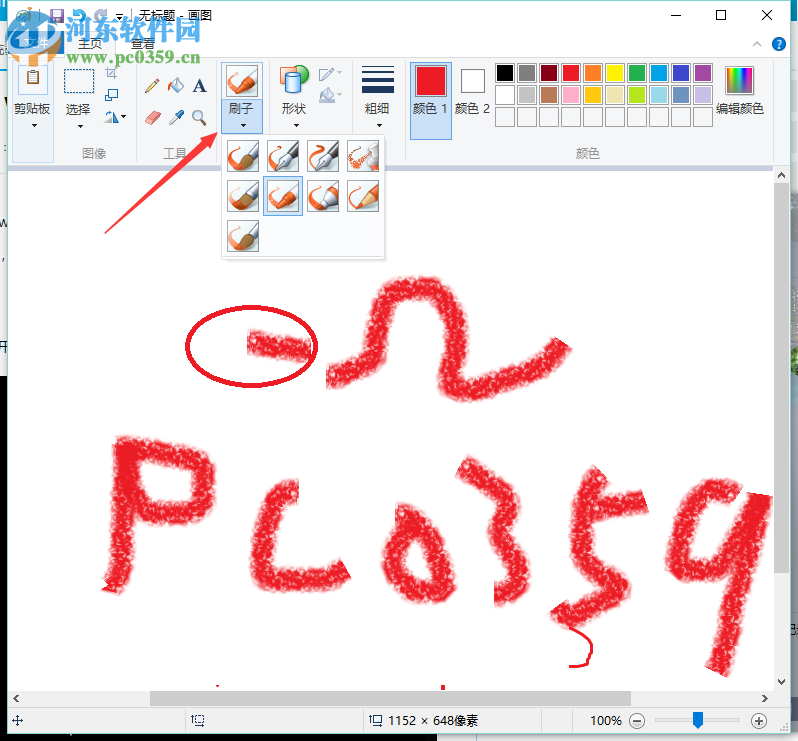
Task: Click the vertical scrollbar down arrow
Action: tap(782, 681)
